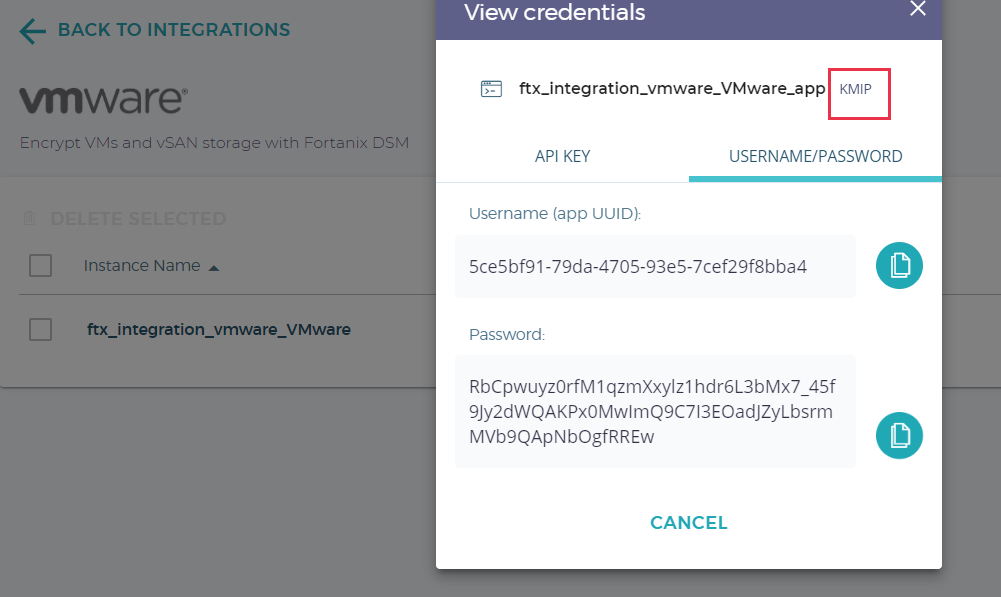Screen dimensions: 1001x597
Task: Click the KMIP label
Action: pyautogui.click(x=856, y=89)
